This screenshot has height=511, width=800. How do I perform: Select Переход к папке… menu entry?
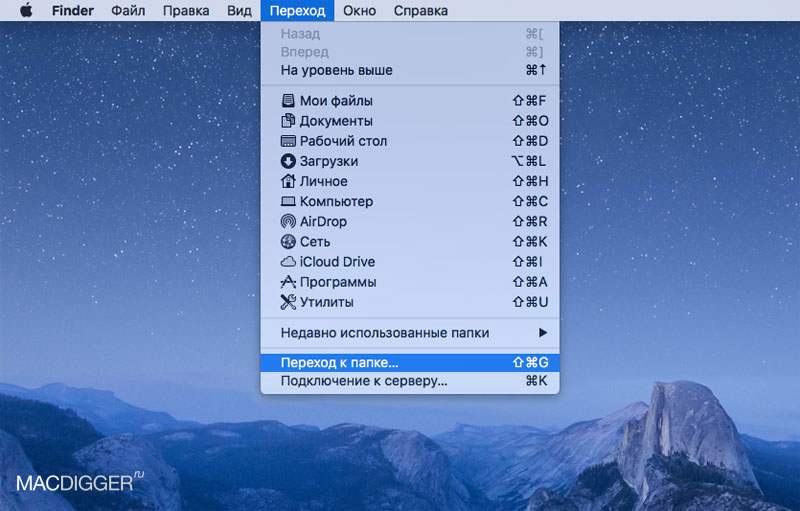click(x=410, y=363)
